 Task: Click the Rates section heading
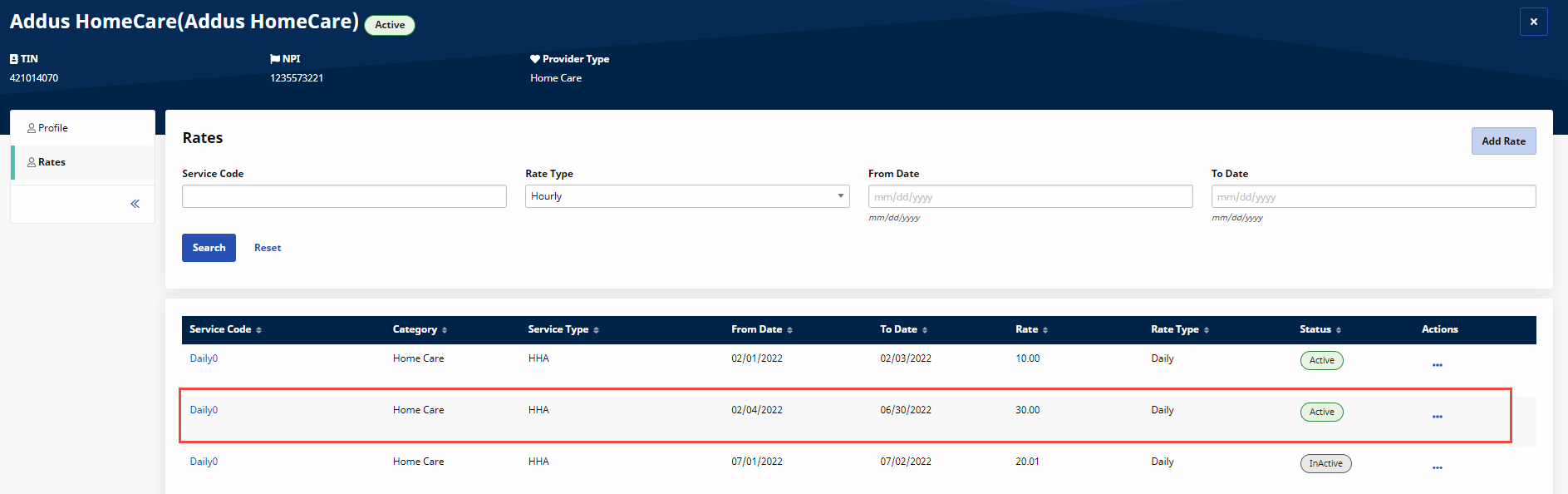pos(203,138)
